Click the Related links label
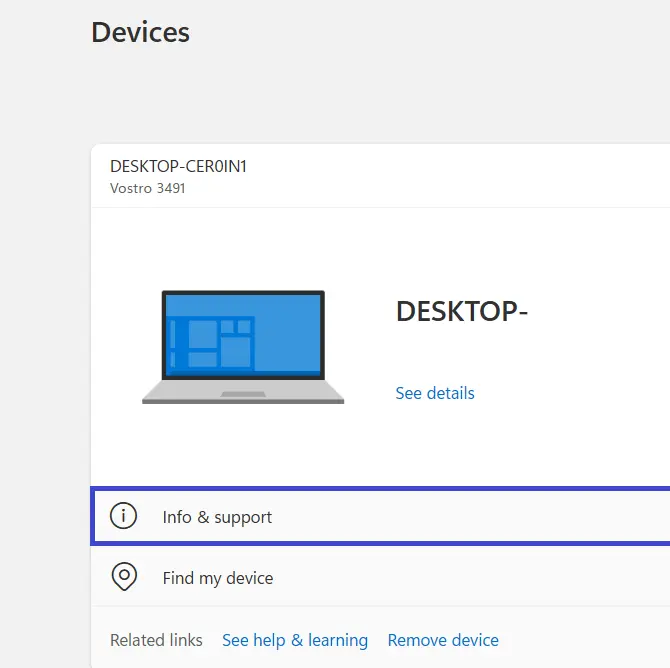Screen dimensions: 670x668 (156, 640)
